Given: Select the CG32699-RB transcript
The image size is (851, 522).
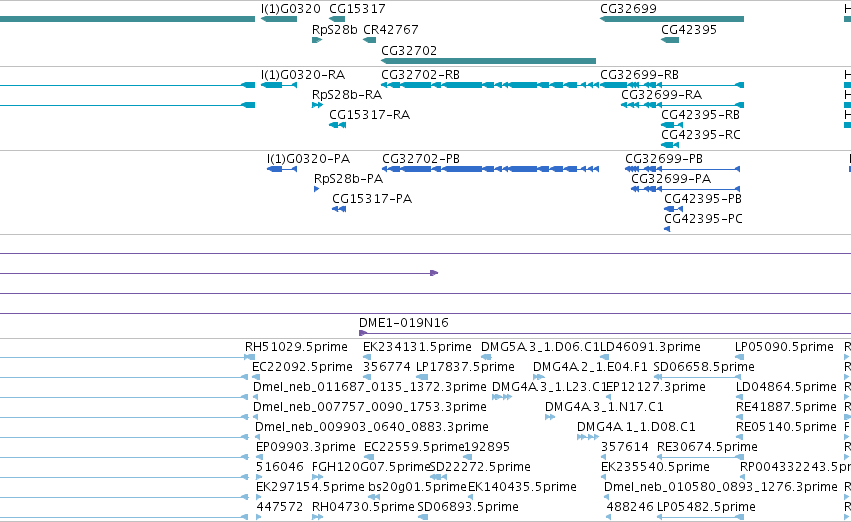Looking at the screenshot, I should pyautogui.click(x=672, y=85).
